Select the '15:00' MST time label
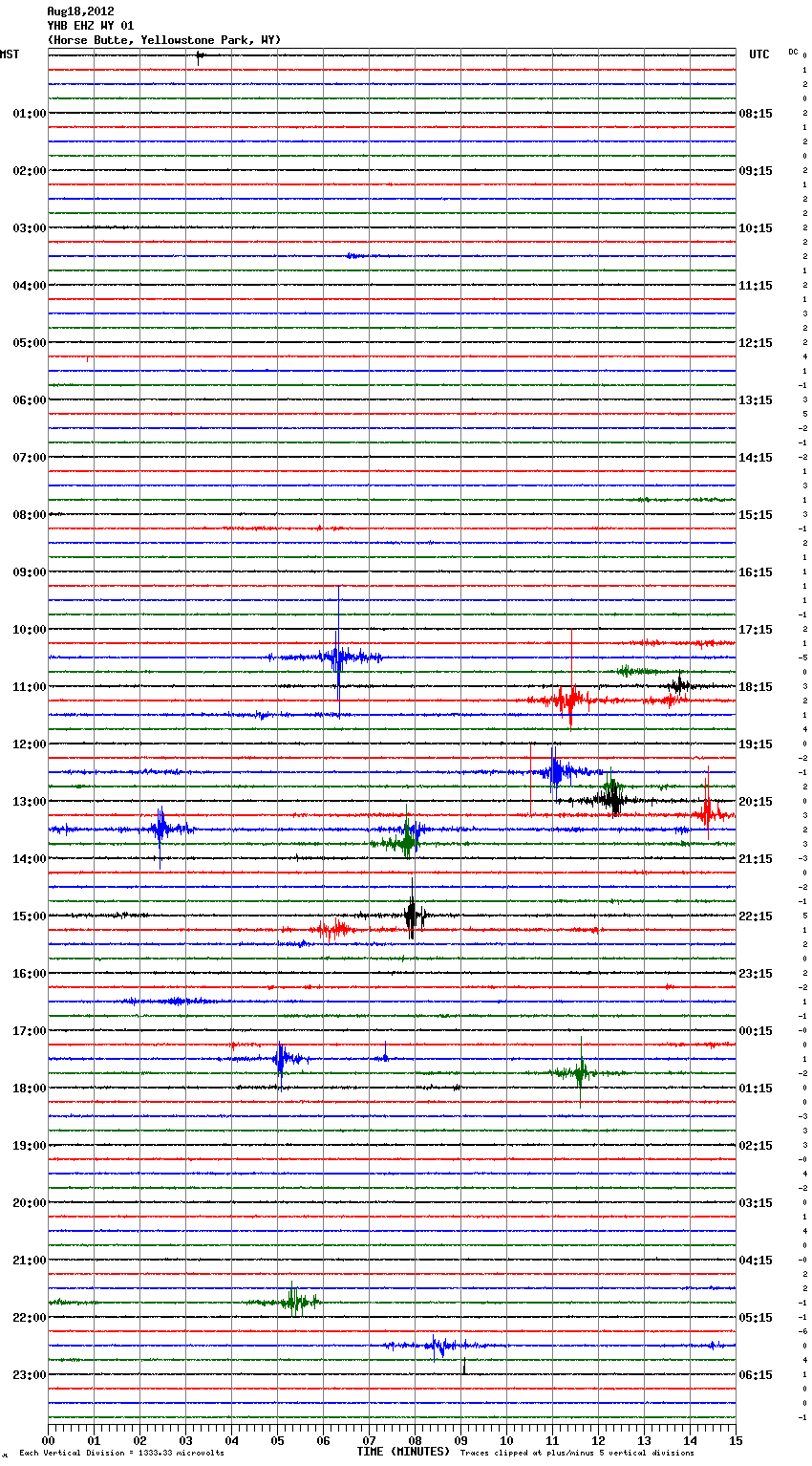 click(29, 916)
